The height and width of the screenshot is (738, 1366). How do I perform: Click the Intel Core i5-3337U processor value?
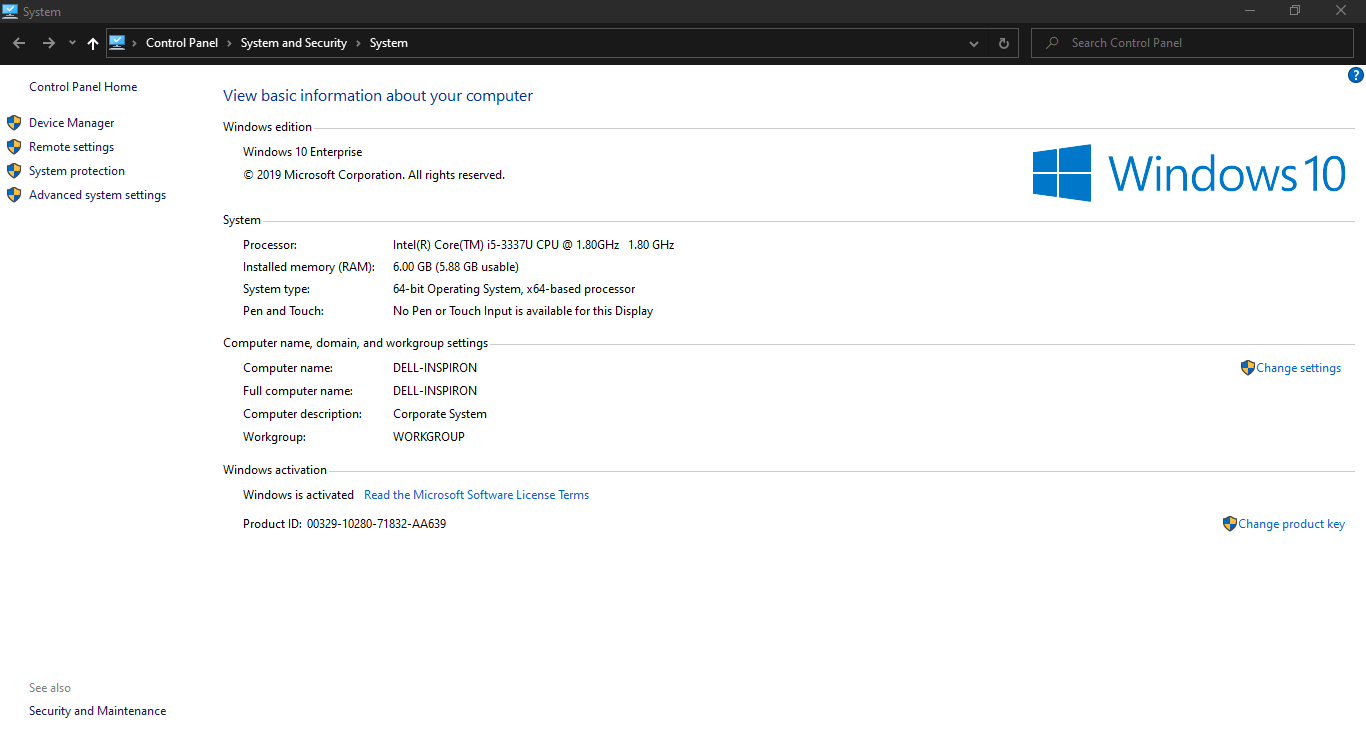534,245
